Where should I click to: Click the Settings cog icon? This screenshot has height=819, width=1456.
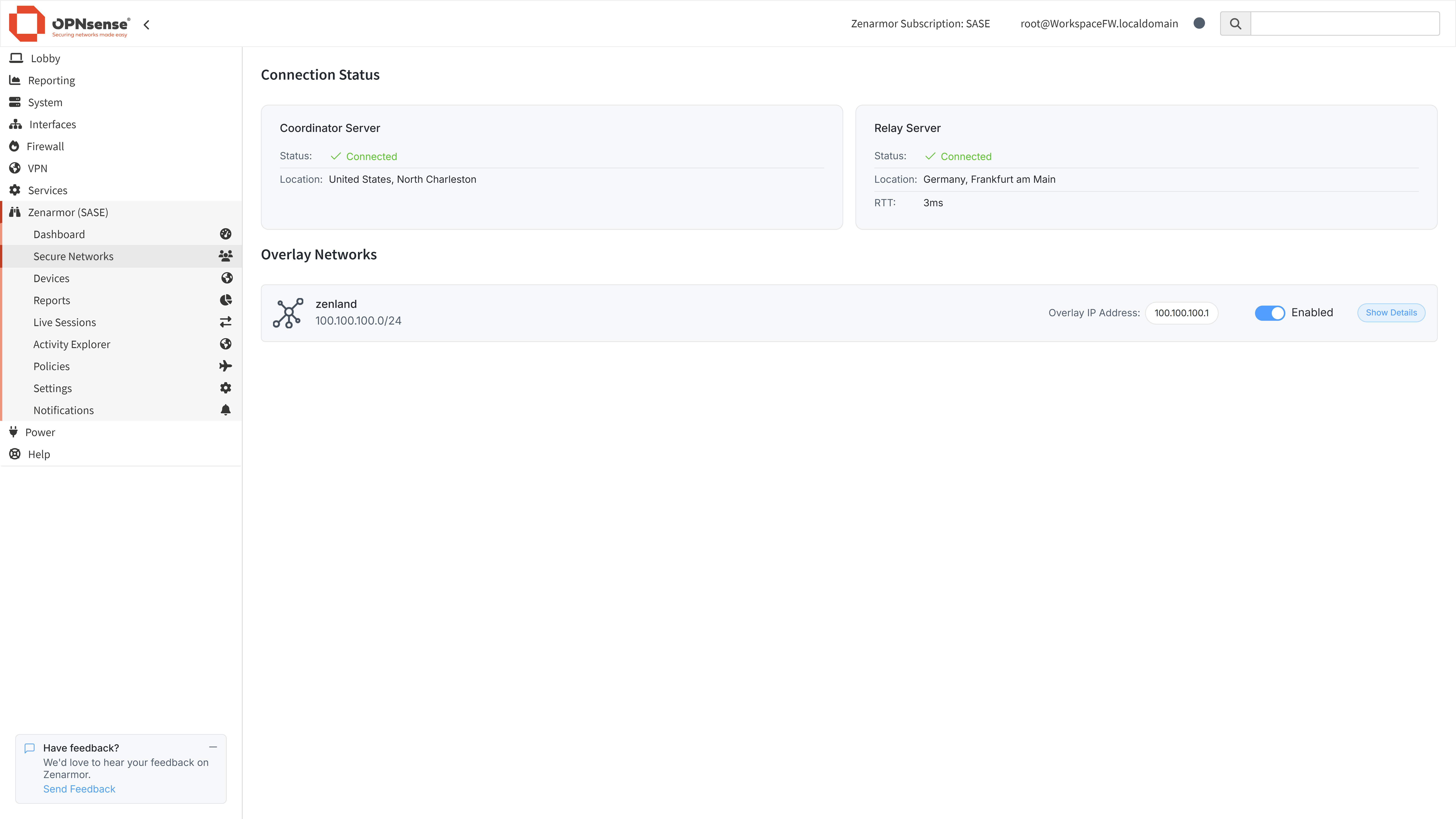(x=226, y=388)
